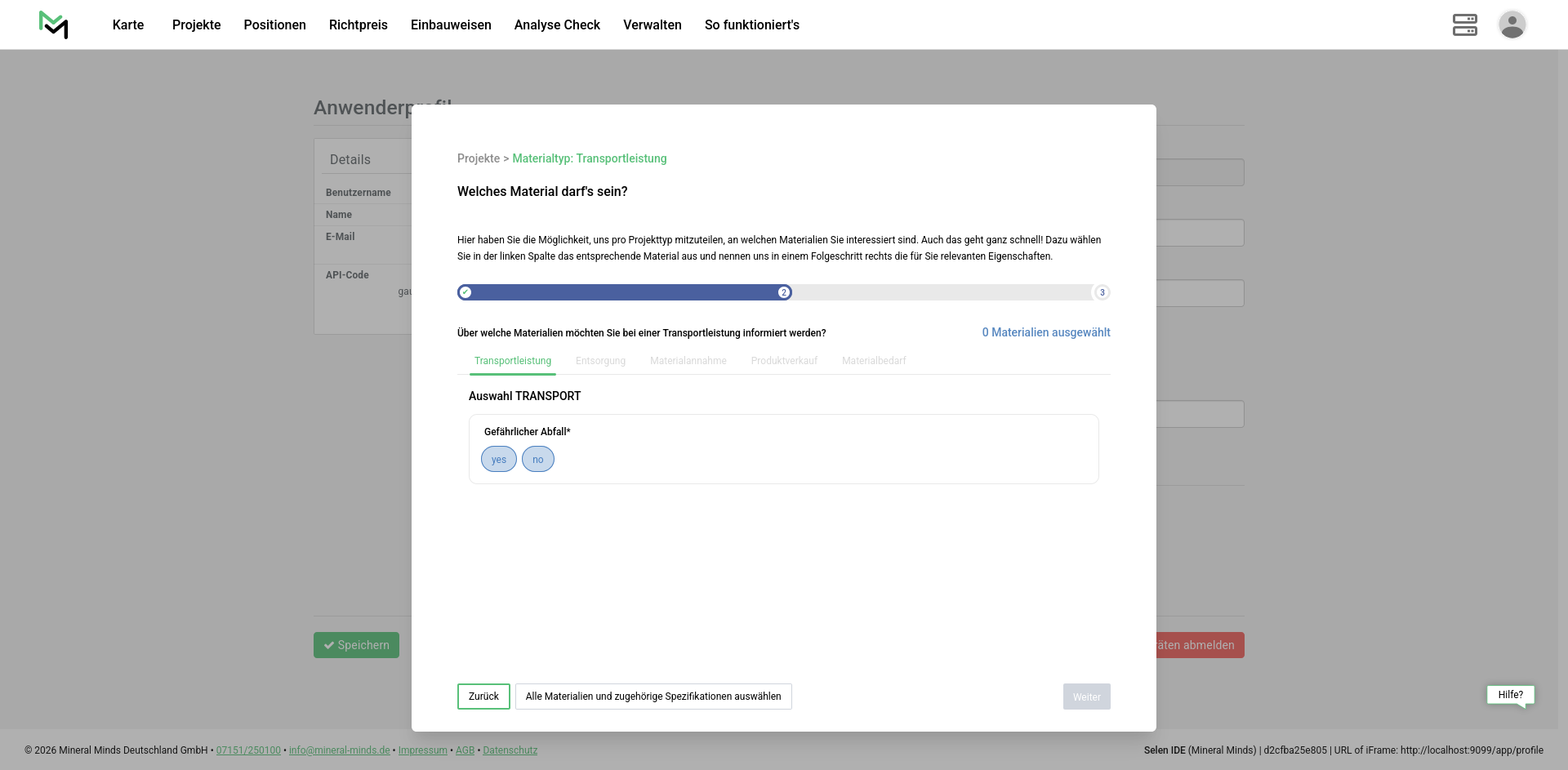Switch to the Entsorgung tab

tap(600, 361)
